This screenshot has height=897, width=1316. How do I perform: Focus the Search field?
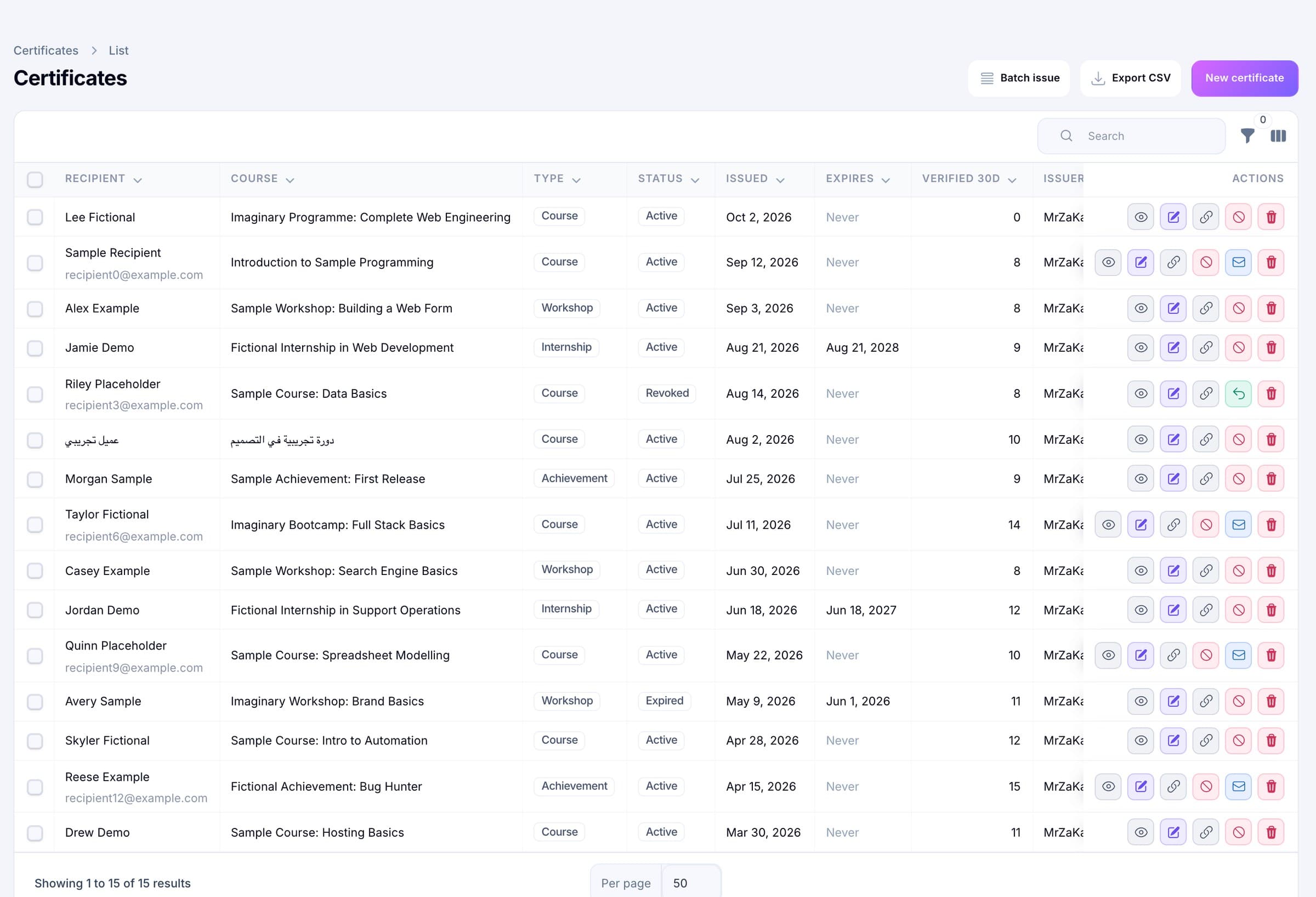1131,136
